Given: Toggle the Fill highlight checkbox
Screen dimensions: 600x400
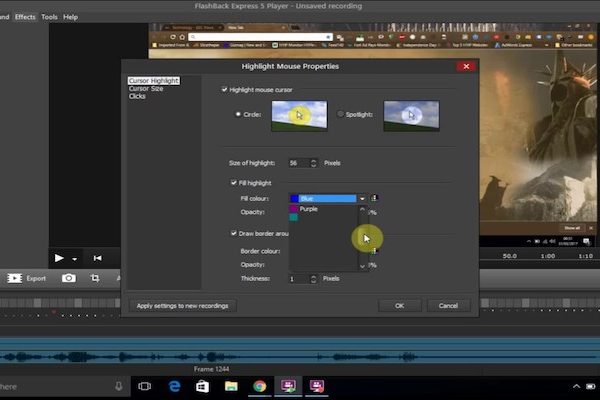Looking at the screenshot, I should pos(233,183).
